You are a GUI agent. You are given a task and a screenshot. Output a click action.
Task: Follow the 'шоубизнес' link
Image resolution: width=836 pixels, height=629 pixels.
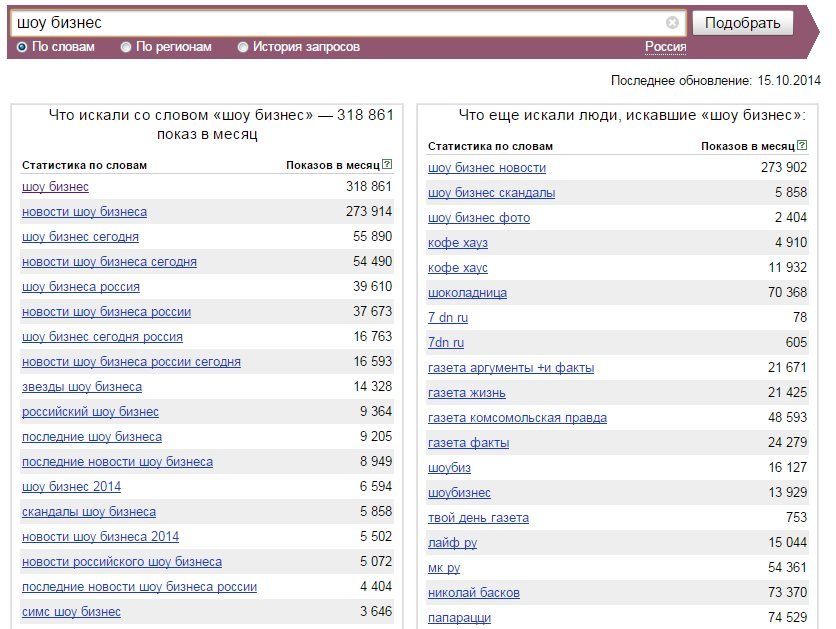click(x=459, y=493)
